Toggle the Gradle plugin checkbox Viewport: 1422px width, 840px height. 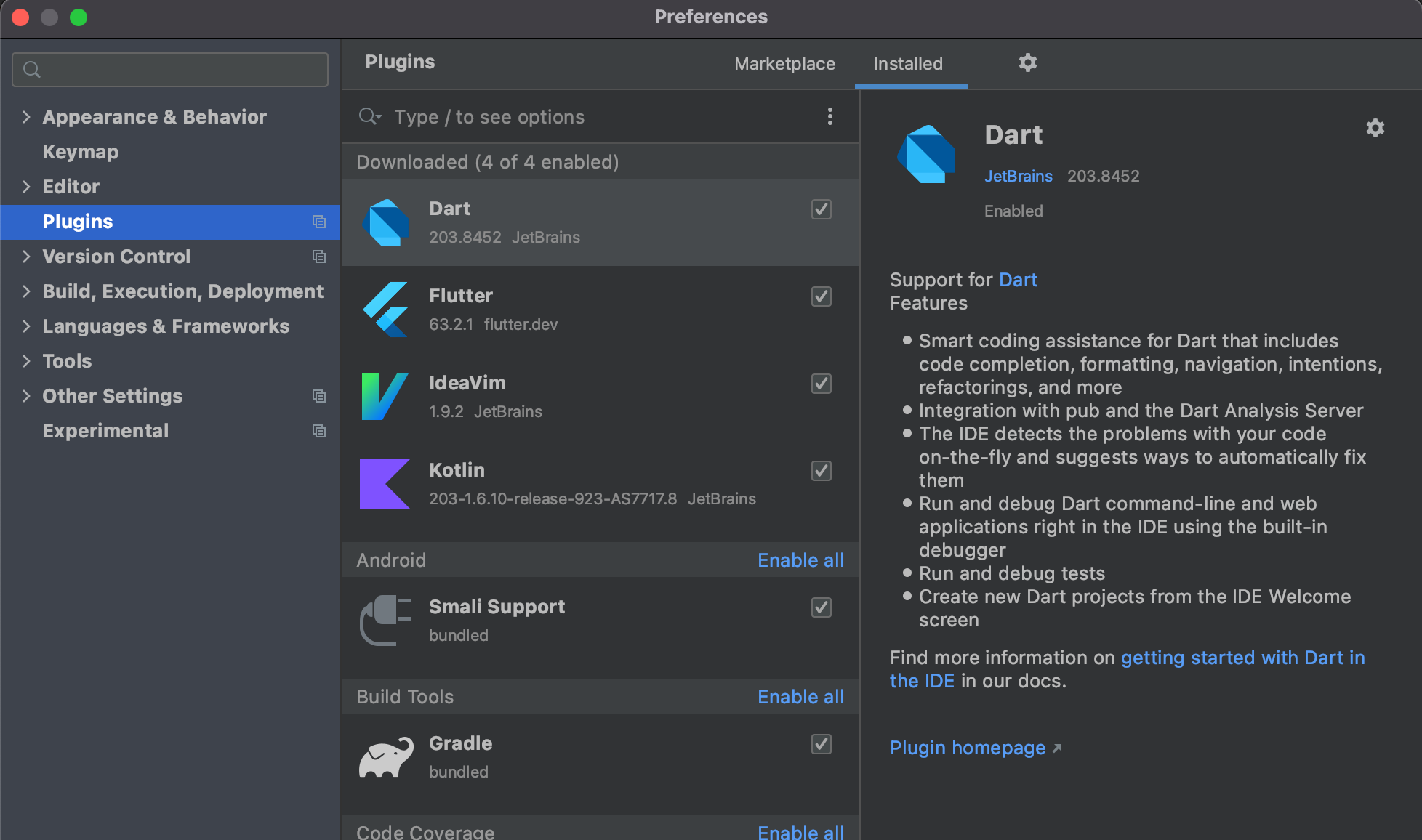821,744
